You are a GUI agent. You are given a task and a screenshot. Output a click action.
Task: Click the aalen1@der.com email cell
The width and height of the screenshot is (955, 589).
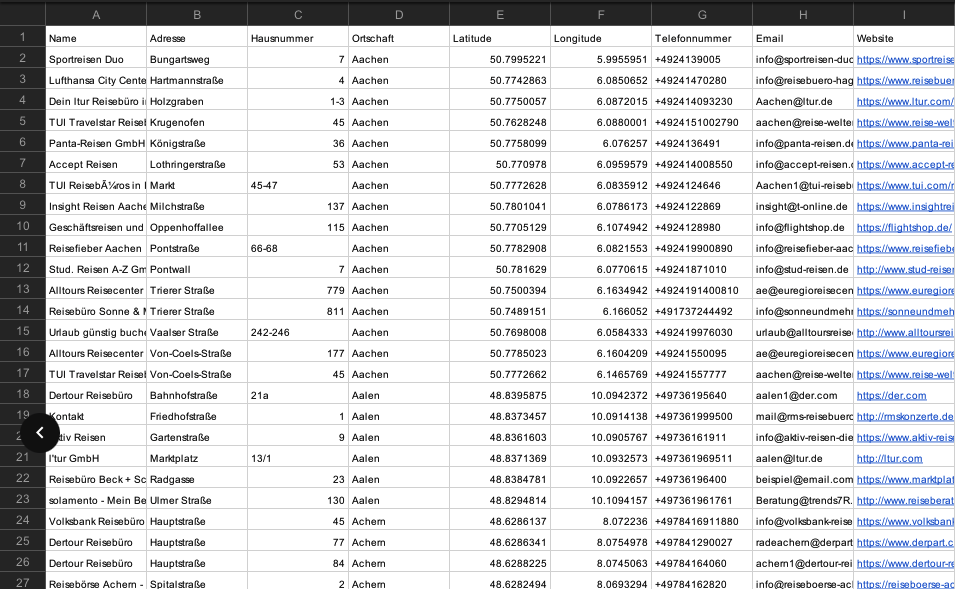tap(803, 395)
